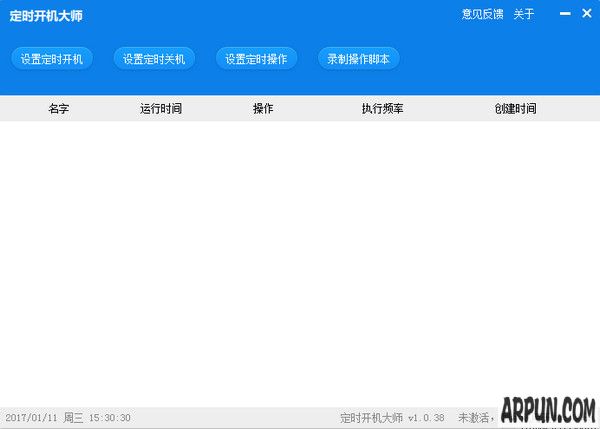Minimize the 定时开机大师 window

coord(565,14)
